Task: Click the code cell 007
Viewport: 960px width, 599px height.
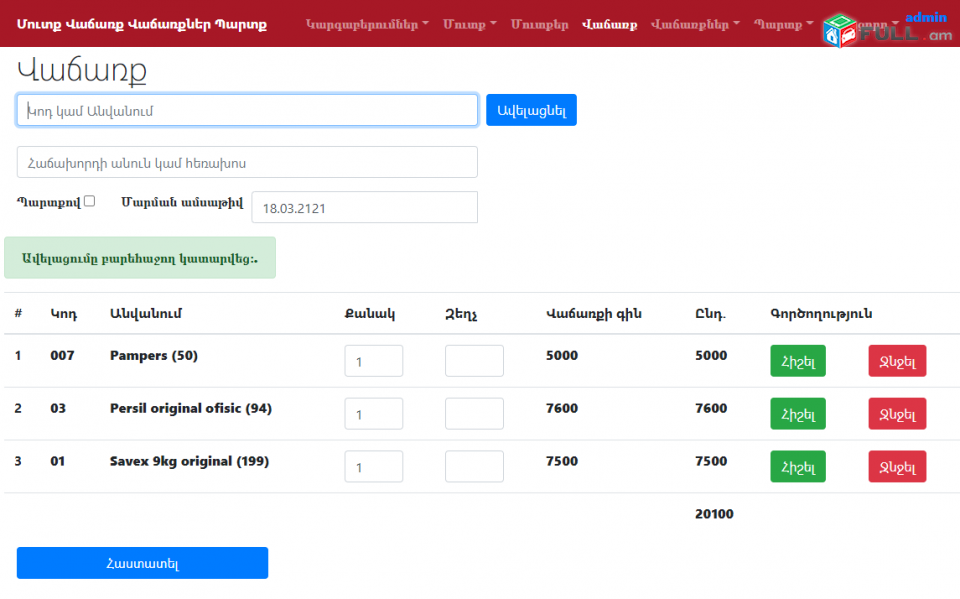Action: [x=62, y=355]
